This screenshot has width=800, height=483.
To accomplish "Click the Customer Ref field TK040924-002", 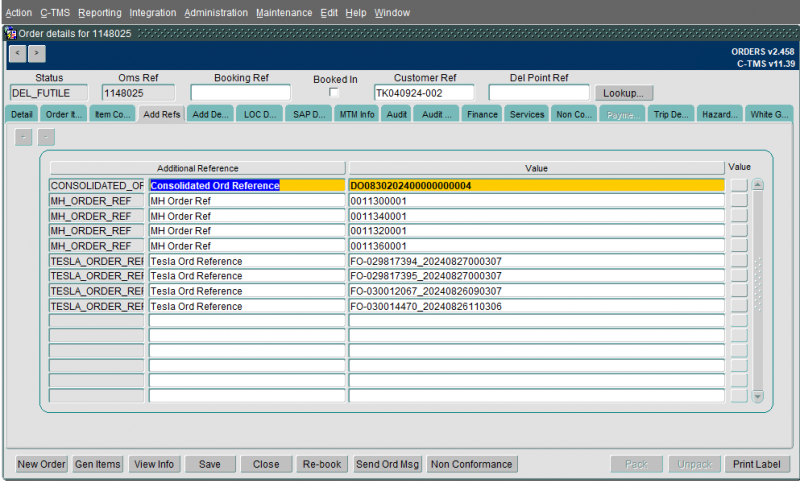I will click(x=423, y=93).
